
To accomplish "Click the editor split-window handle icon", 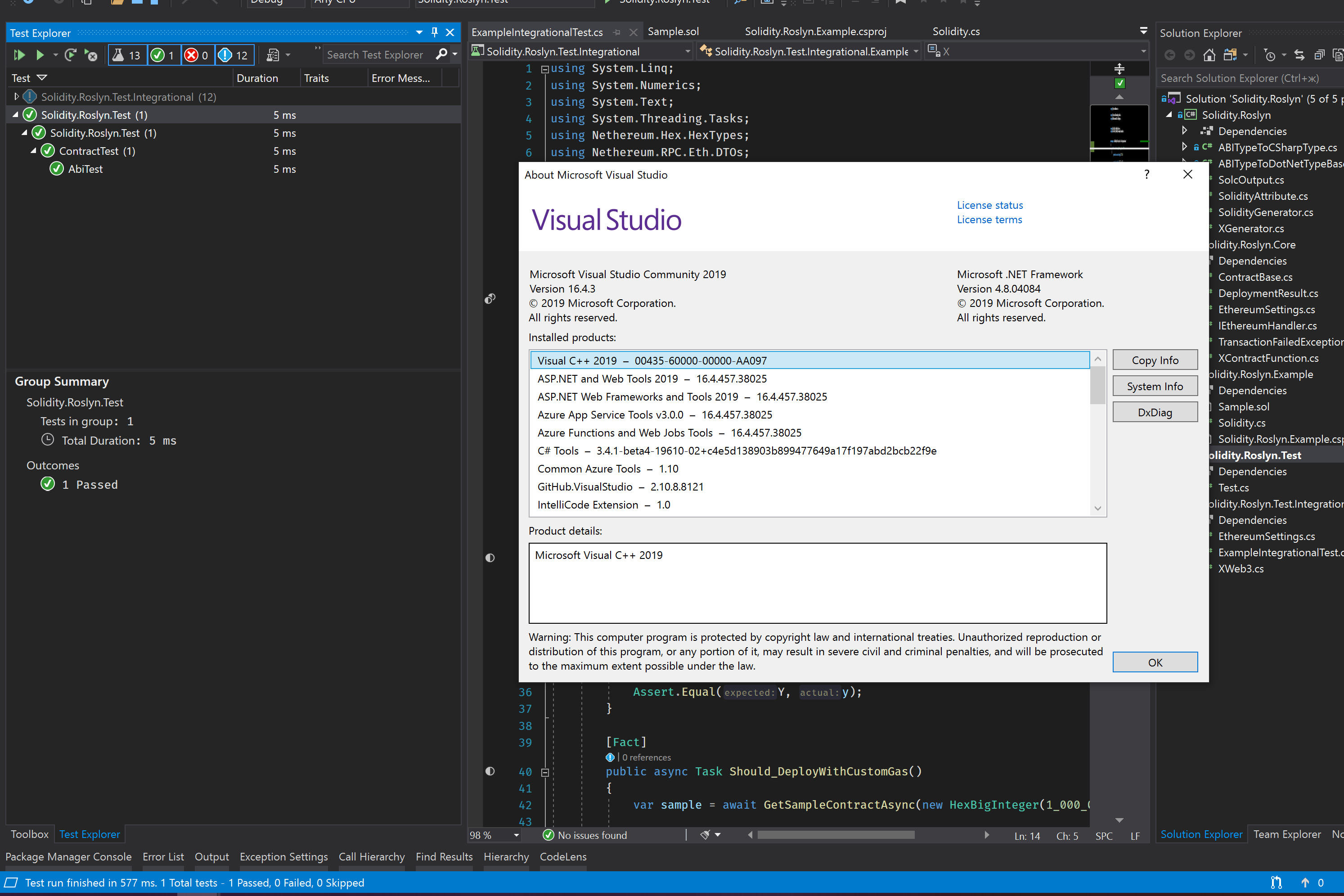I will (x=1119, y=69).
